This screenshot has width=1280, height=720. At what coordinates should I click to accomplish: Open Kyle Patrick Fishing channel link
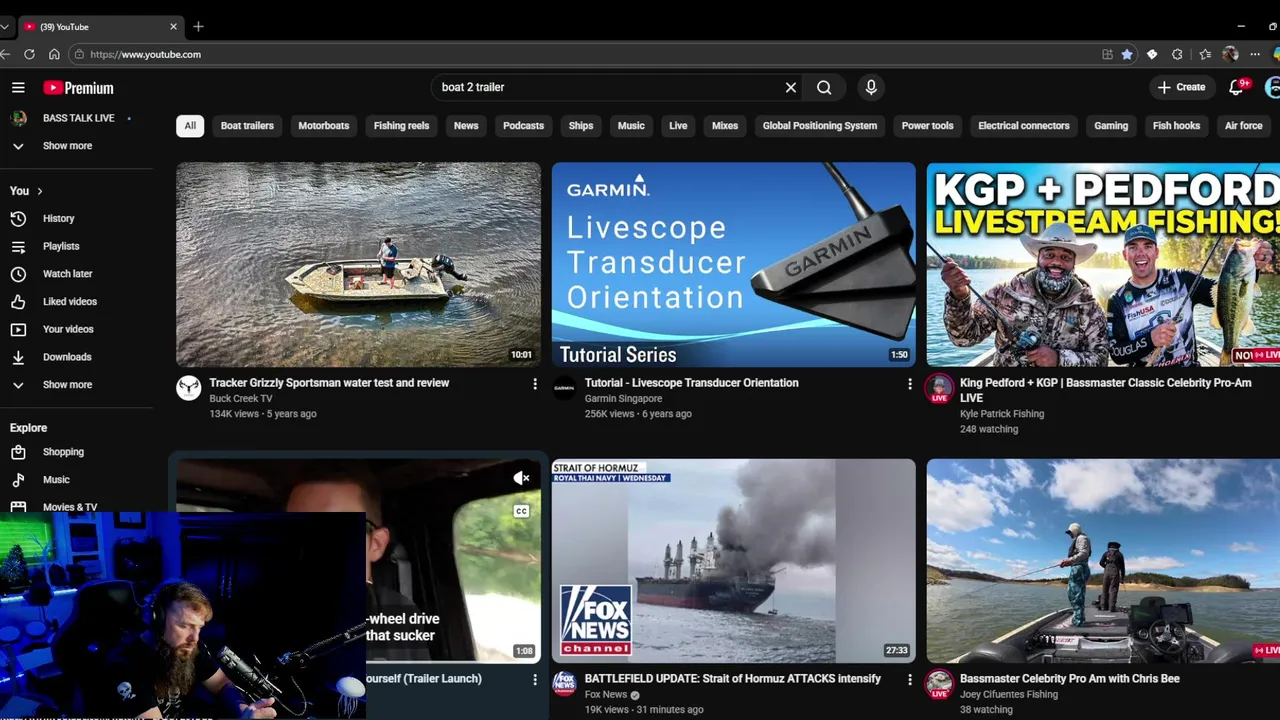pos(1002,414)
